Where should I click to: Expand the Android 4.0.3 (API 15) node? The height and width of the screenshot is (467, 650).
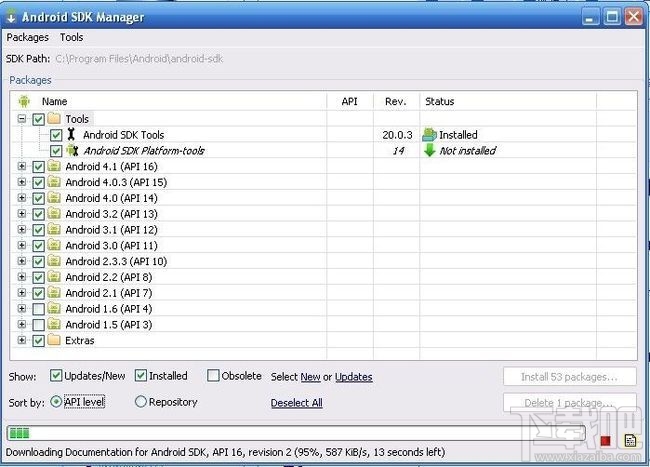pyautogui.click(x=22, y=182)
